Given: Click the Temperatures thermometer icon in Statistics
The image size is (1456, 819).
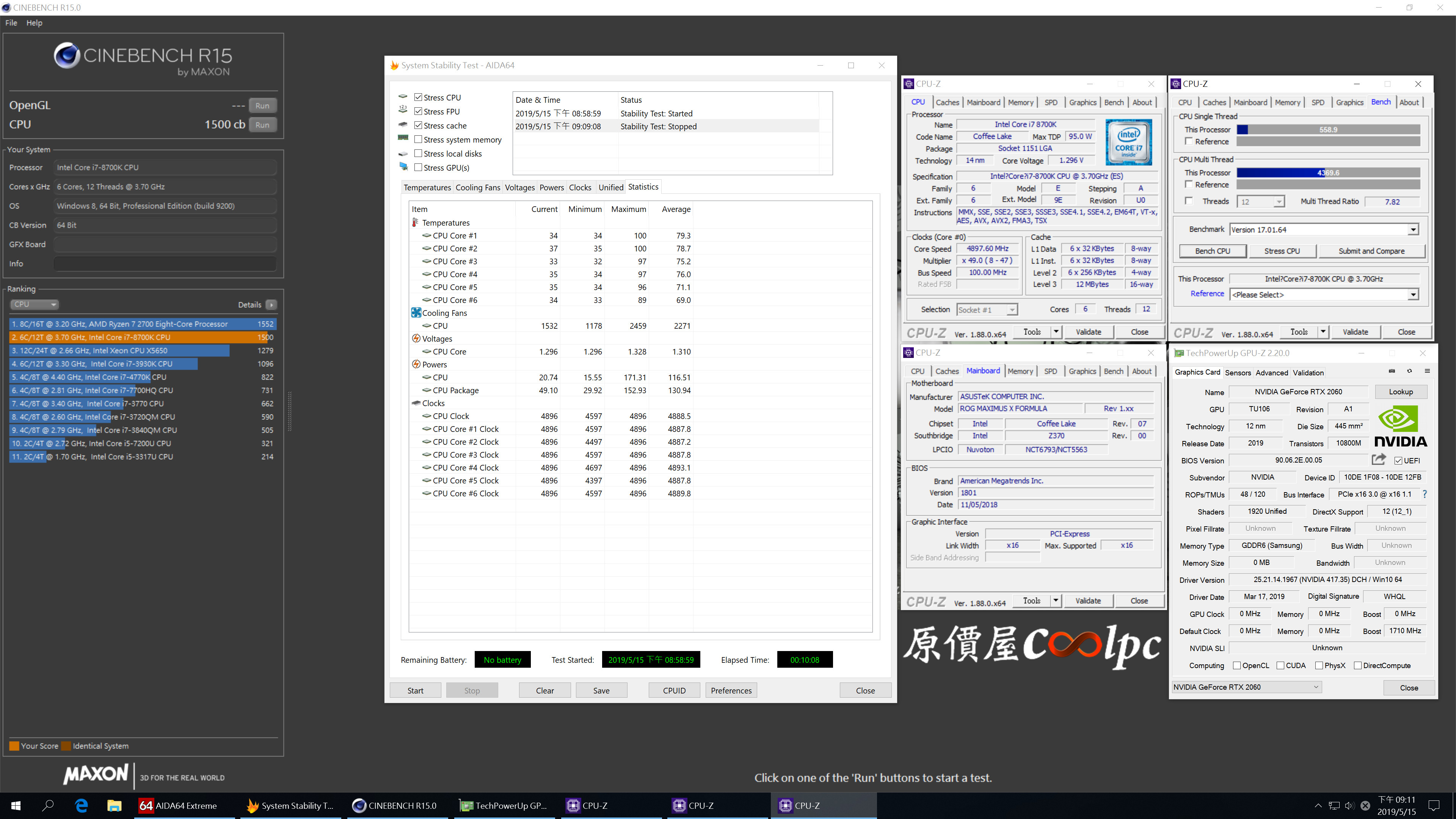Looking at the screenshot, I should pos(416,223).
